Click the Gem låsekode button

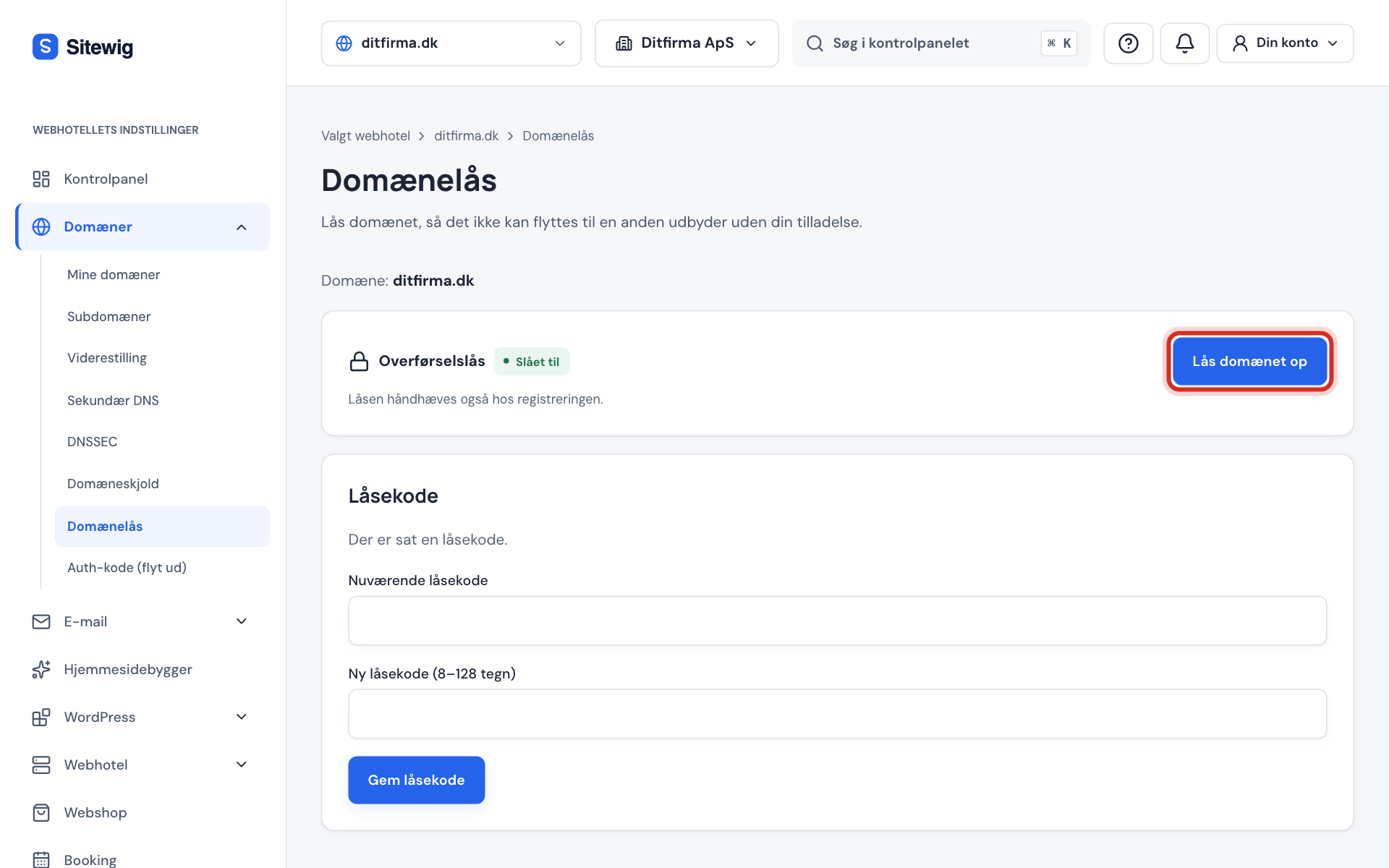tap(416, 780)
